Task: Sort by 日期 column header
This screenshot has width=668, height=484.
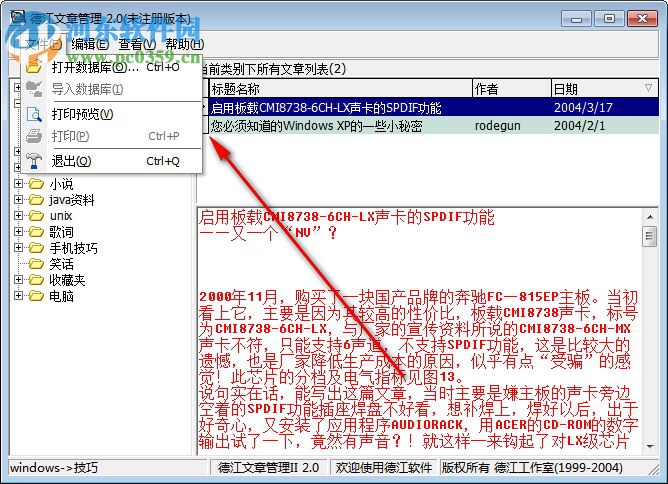Action: coord(605,89)
